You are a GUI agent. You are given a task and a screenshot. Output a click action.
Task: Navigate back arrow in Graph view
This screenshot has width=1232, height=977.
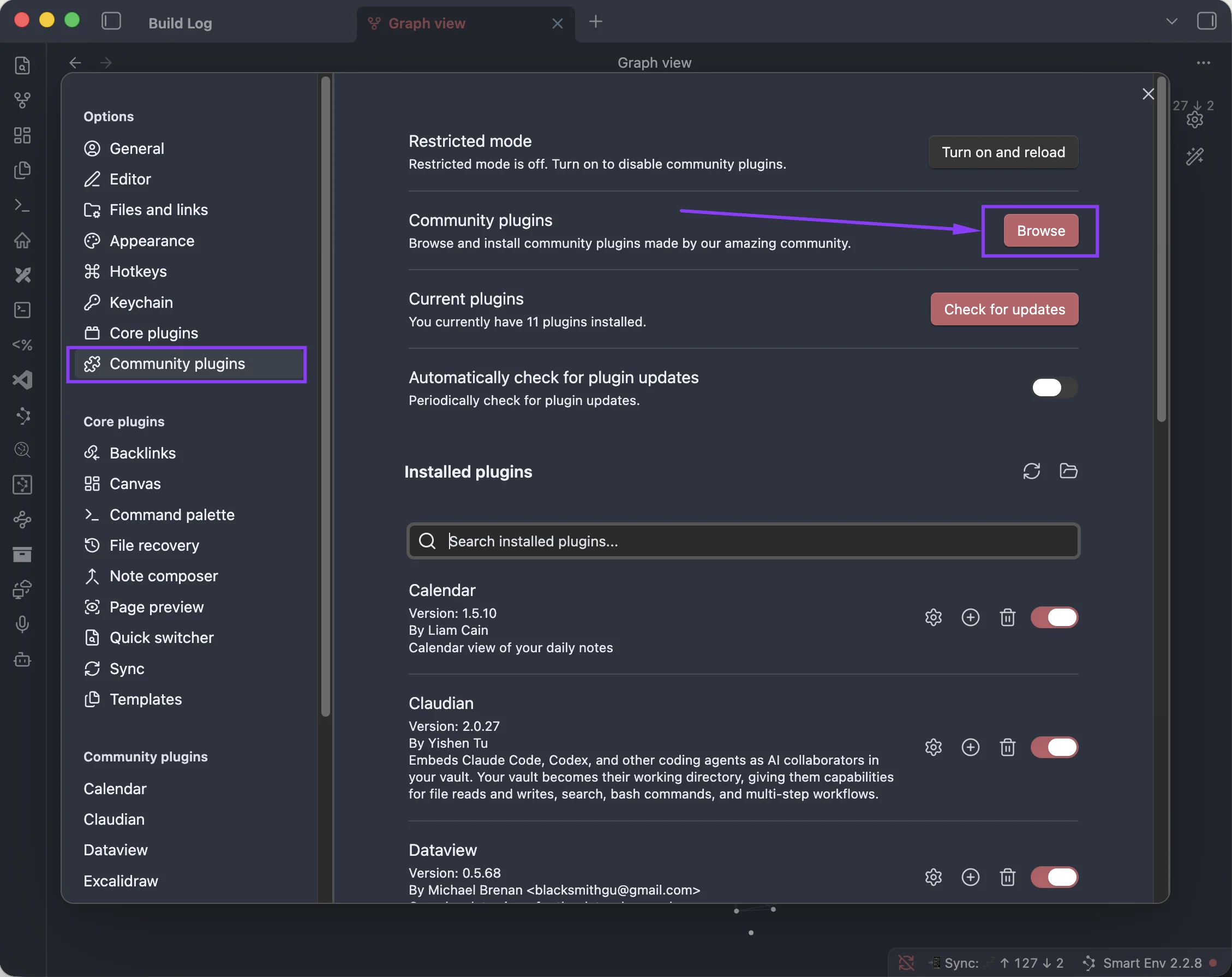[75, 62]
